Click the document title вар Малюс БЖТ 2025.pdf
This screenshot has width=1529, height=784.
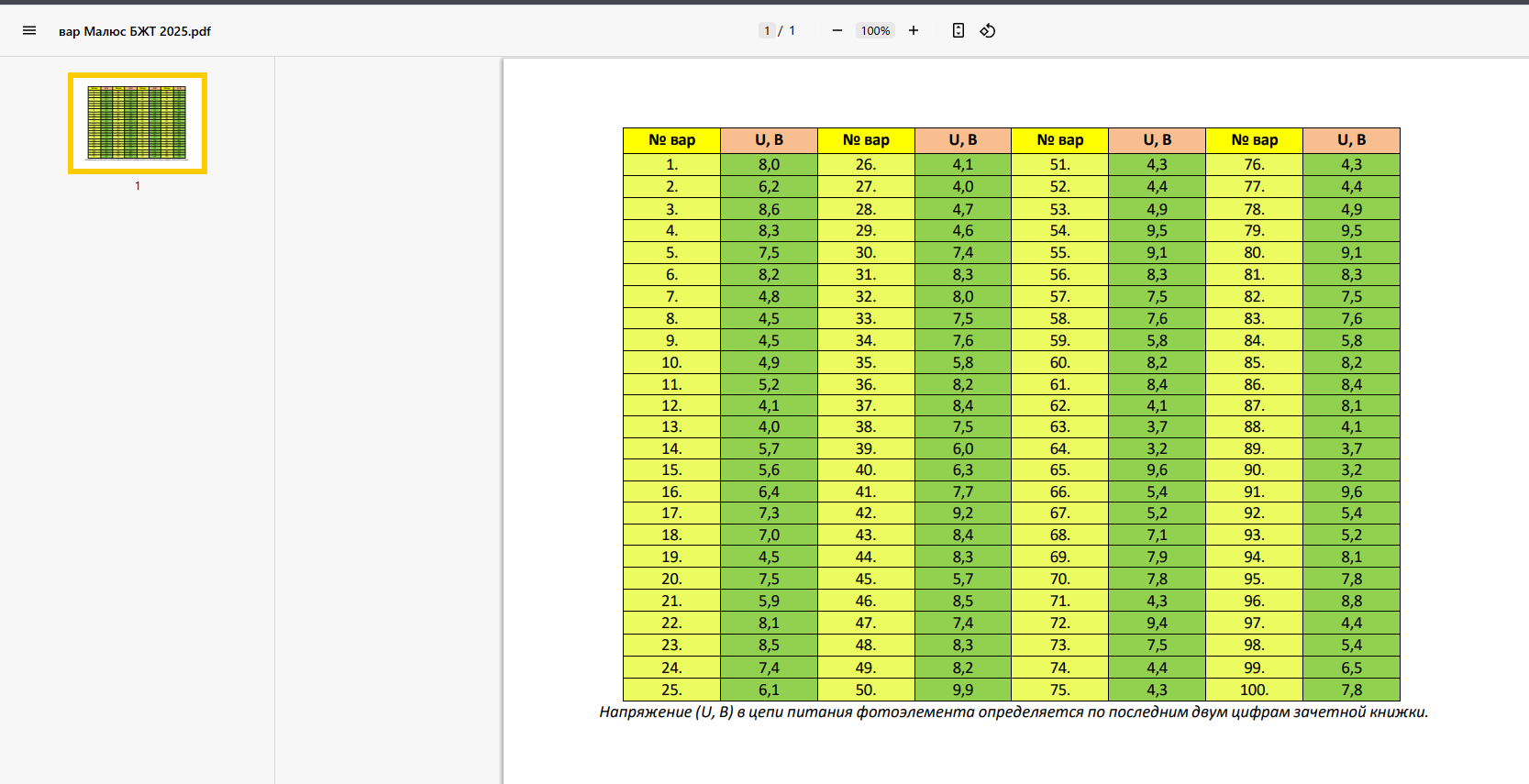tap(135, 31)
